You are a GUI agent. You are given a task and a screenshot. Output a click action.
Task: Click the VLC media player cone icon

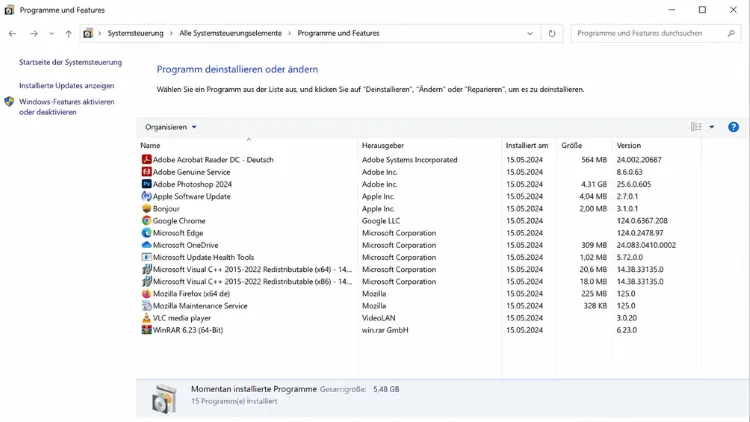coord(146,318)
